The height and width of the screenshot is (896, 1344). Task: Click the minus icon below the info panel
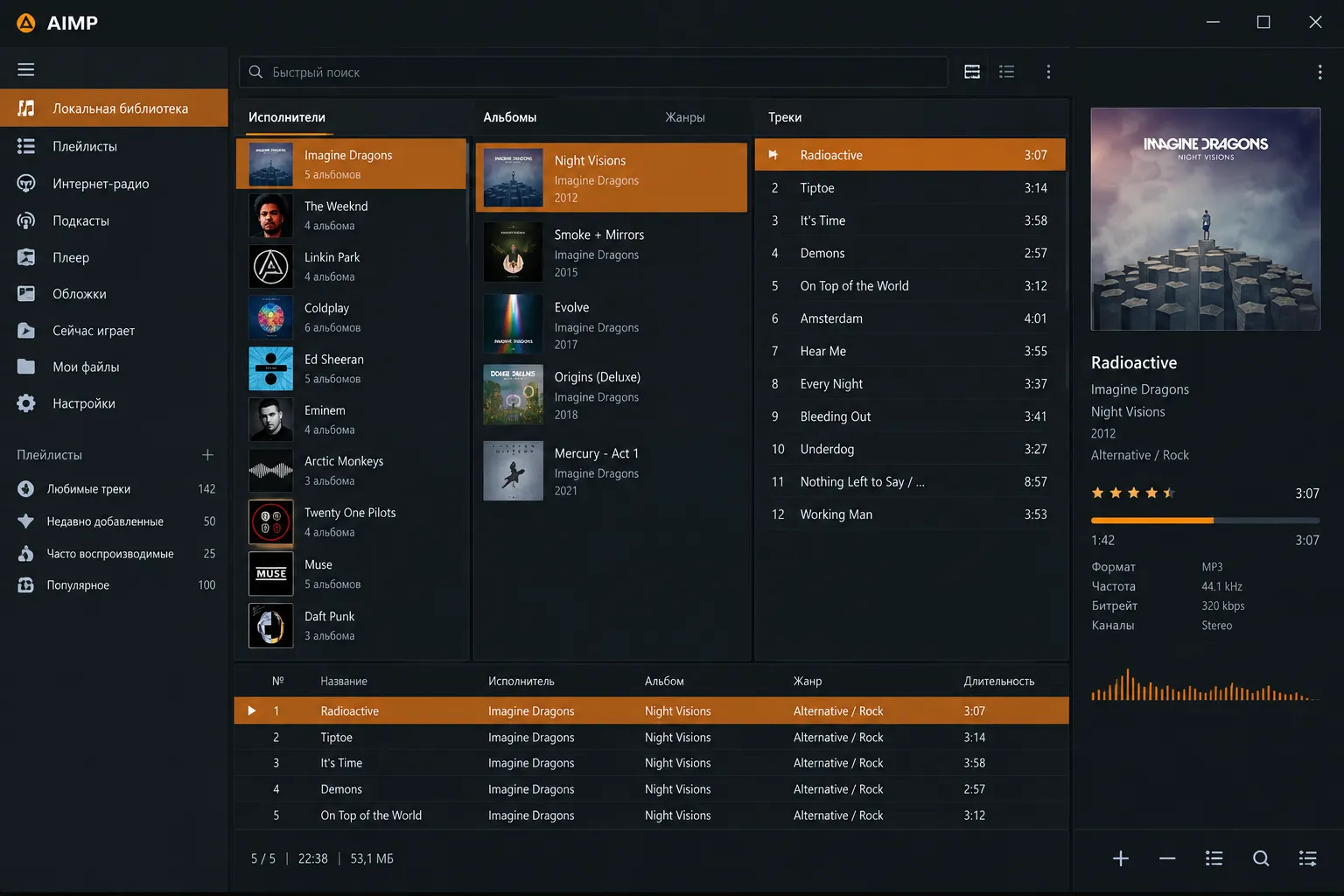click(1167, 858)
